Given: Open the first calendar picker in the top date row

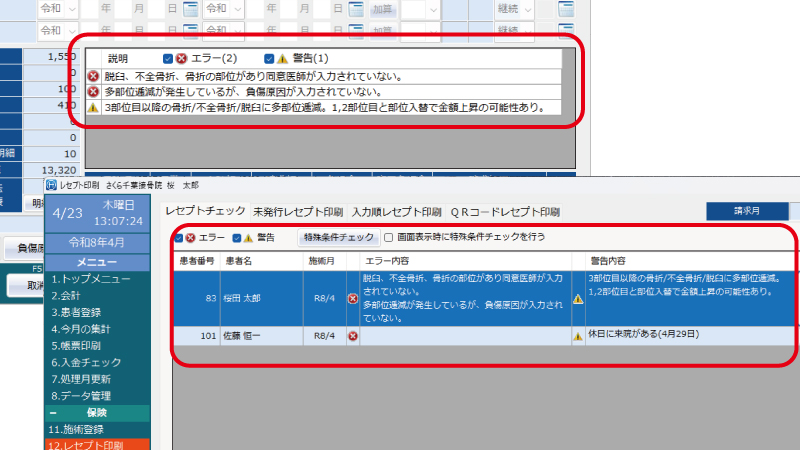Looking at the screenshot, I should [190, 9].
